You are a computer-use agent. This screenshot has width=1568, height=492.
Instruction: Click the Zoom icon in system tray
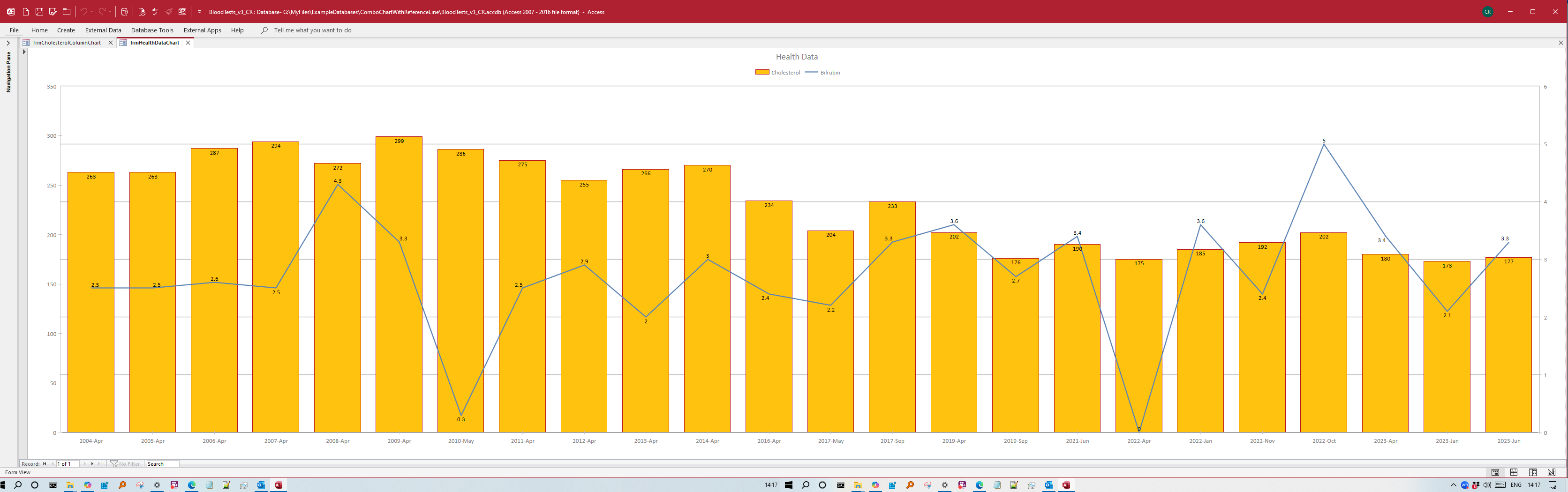click(x=1464, y=485)
